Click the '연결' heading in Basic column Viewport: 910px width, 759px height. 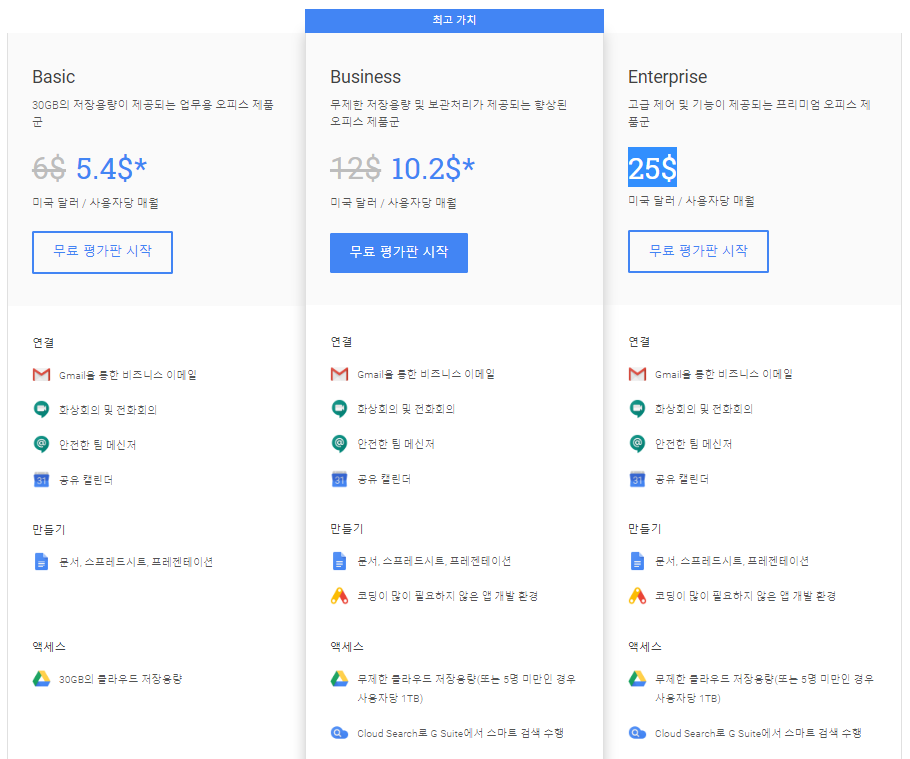click(44, 343)
